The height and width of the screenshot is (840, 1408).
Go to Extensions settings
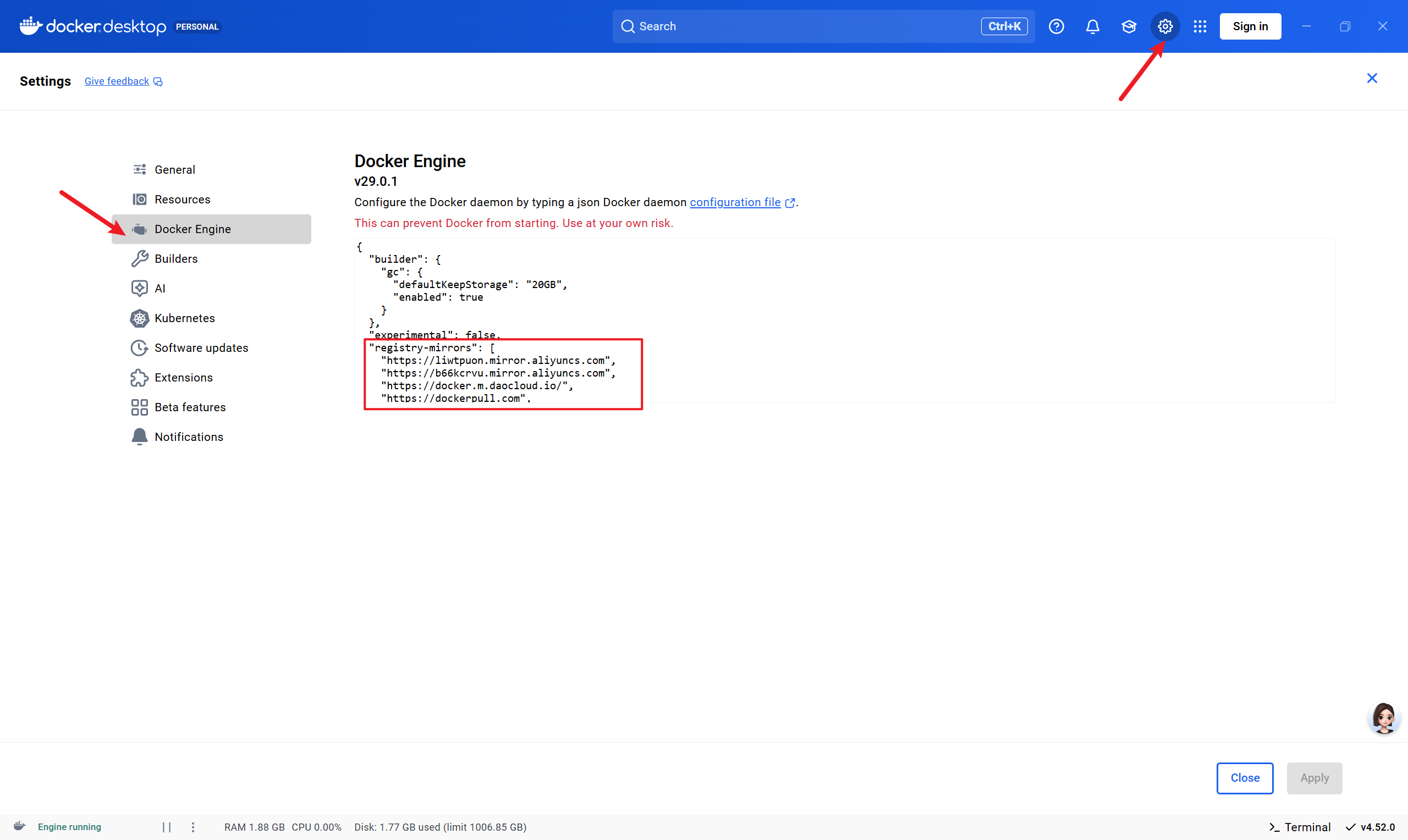click(x=211, y=378)
